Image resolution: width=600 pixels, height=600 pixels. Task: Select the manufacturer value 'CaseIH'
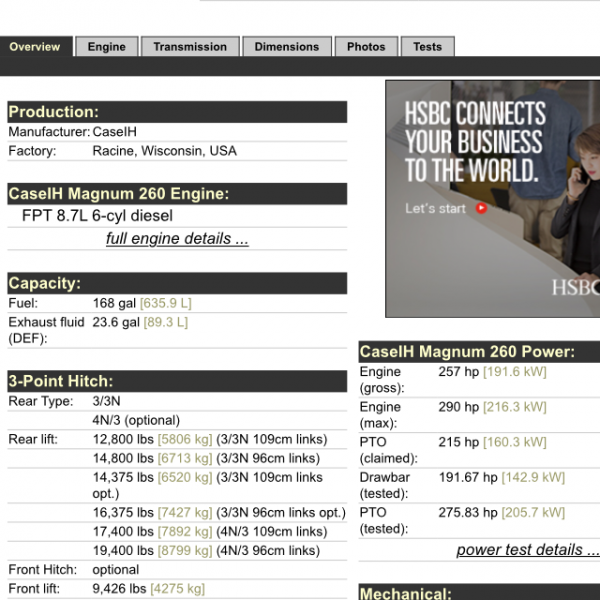[114, 132]
